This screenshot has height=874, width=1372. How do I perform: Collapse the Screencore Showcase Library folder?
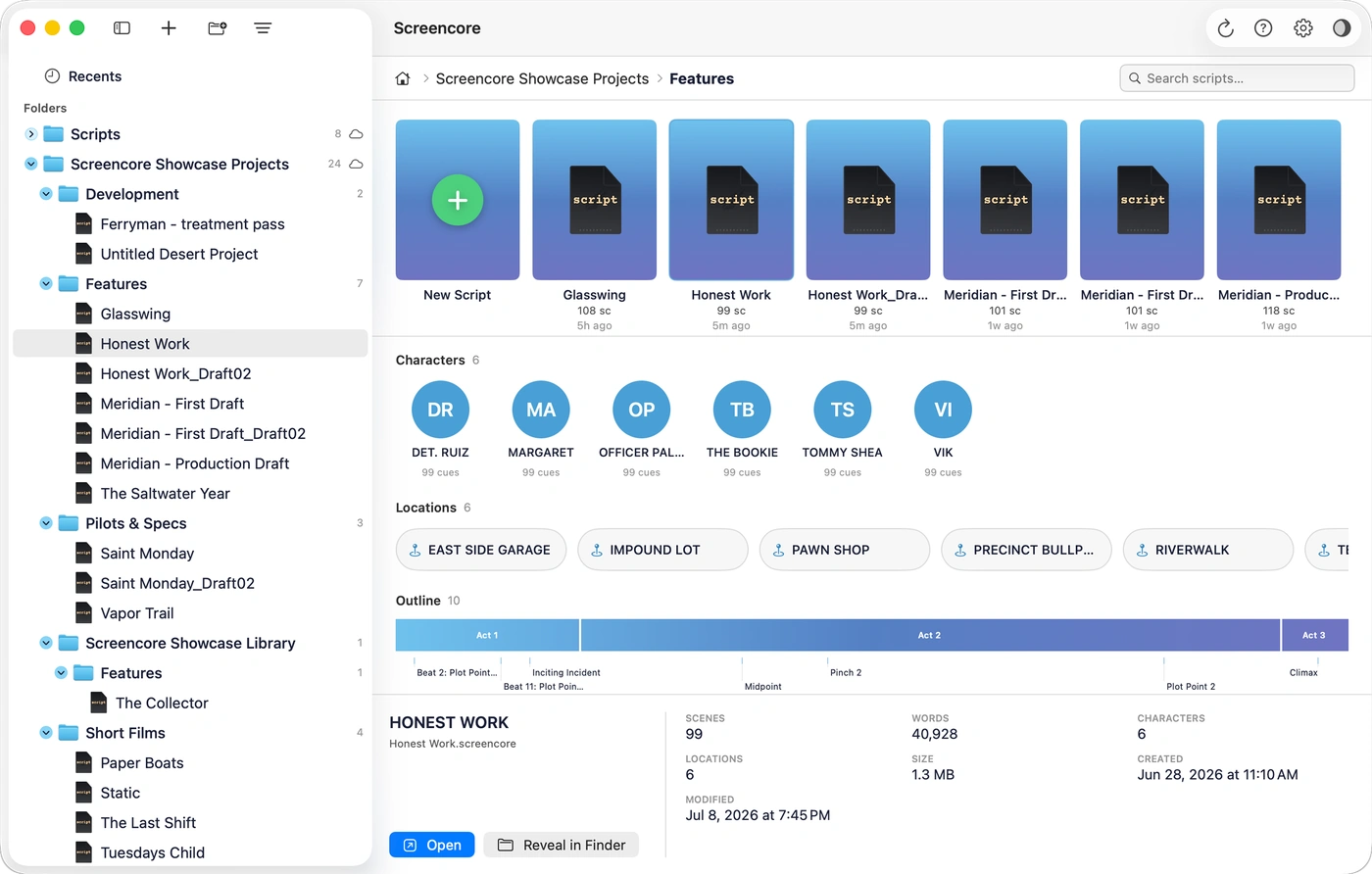(45, 644)
